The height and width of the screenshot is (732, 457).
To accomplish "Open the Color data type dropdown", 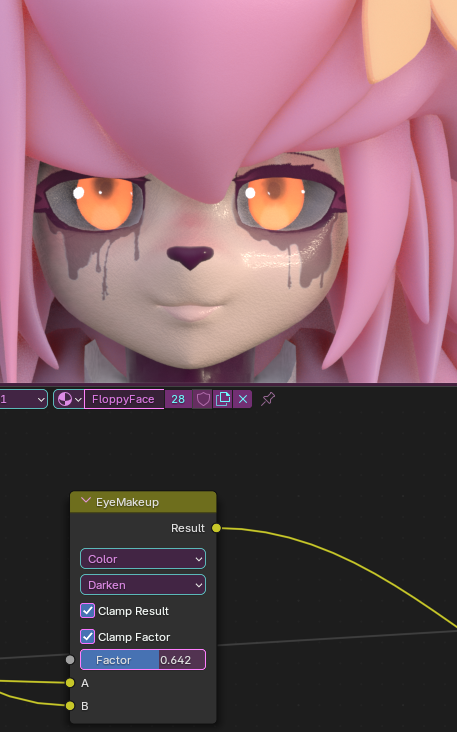I will tap(143, 559).
